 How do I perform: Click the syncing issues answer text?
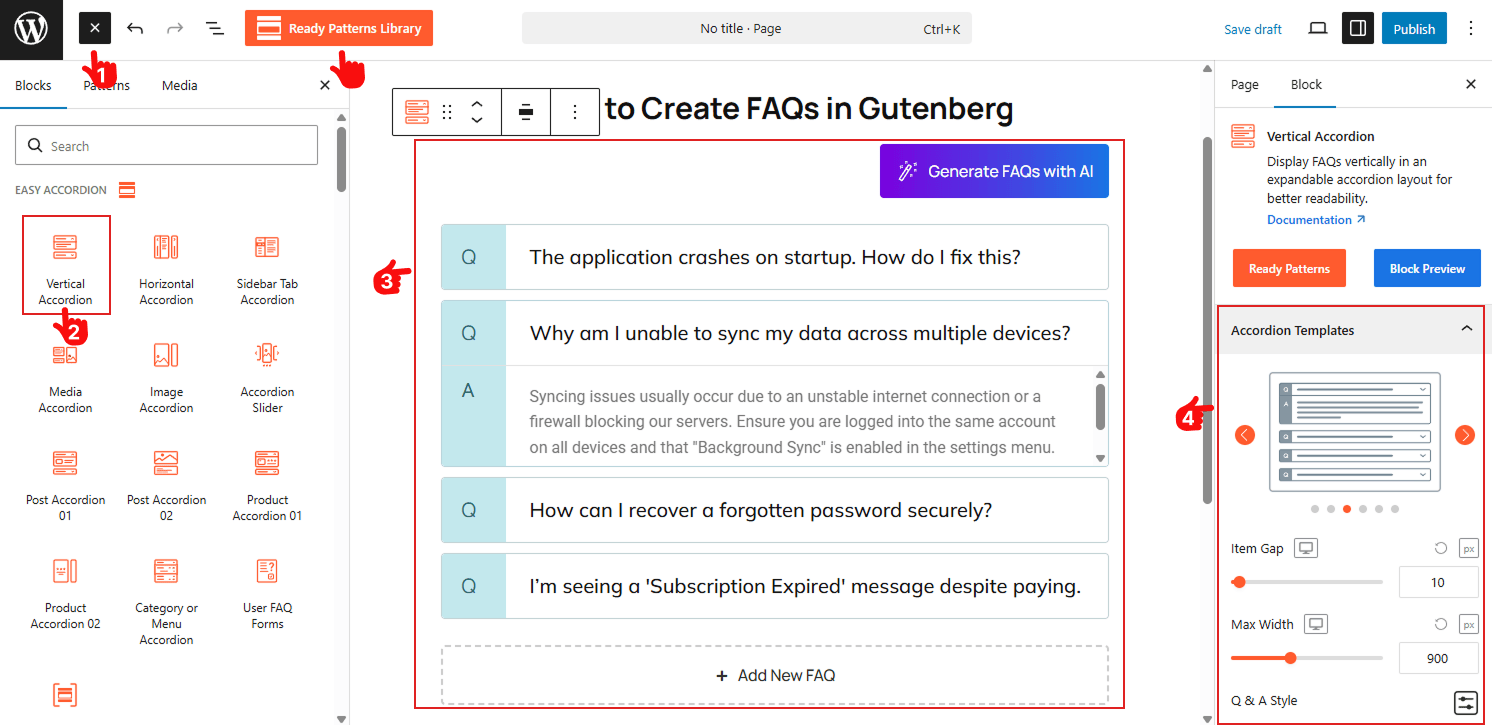(792, 422)
